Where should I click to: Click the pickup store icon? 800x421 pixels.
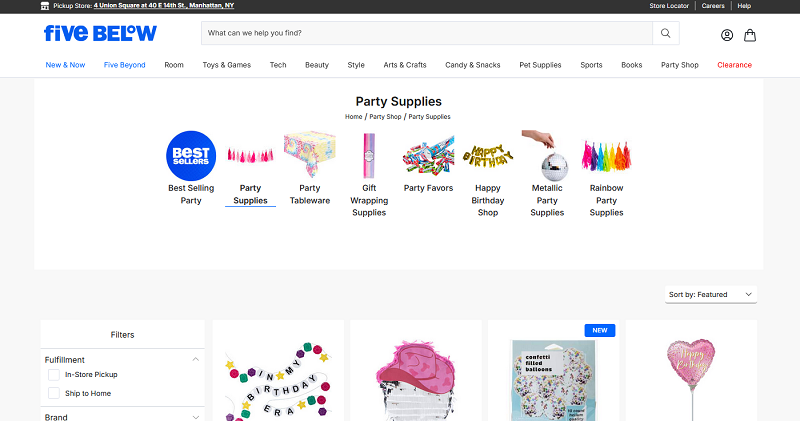click(x=45, y=6)
